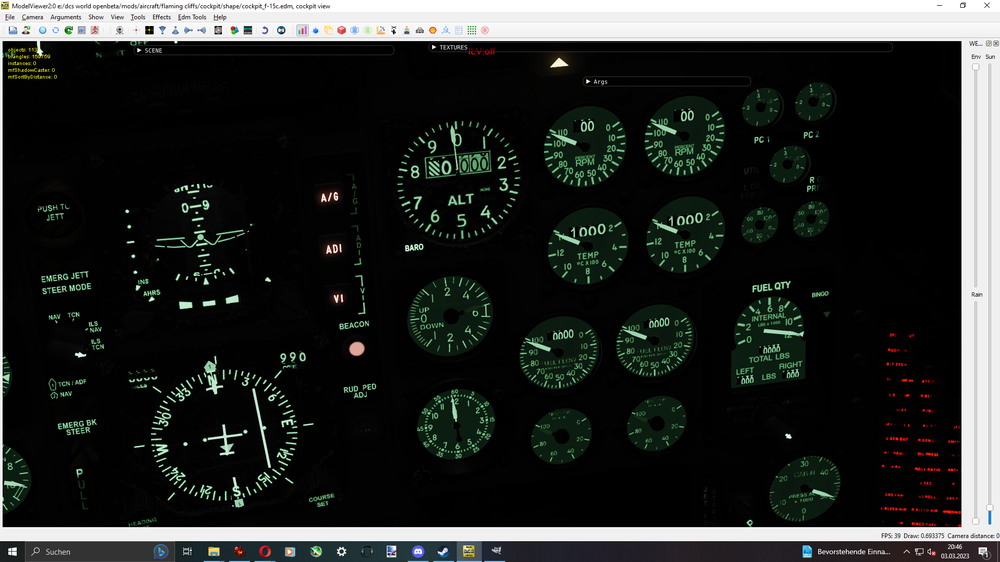Open Steam from the taskbar
This screenshot has height=562, width=1000.
pyautogui.click(x=443, y=551)
